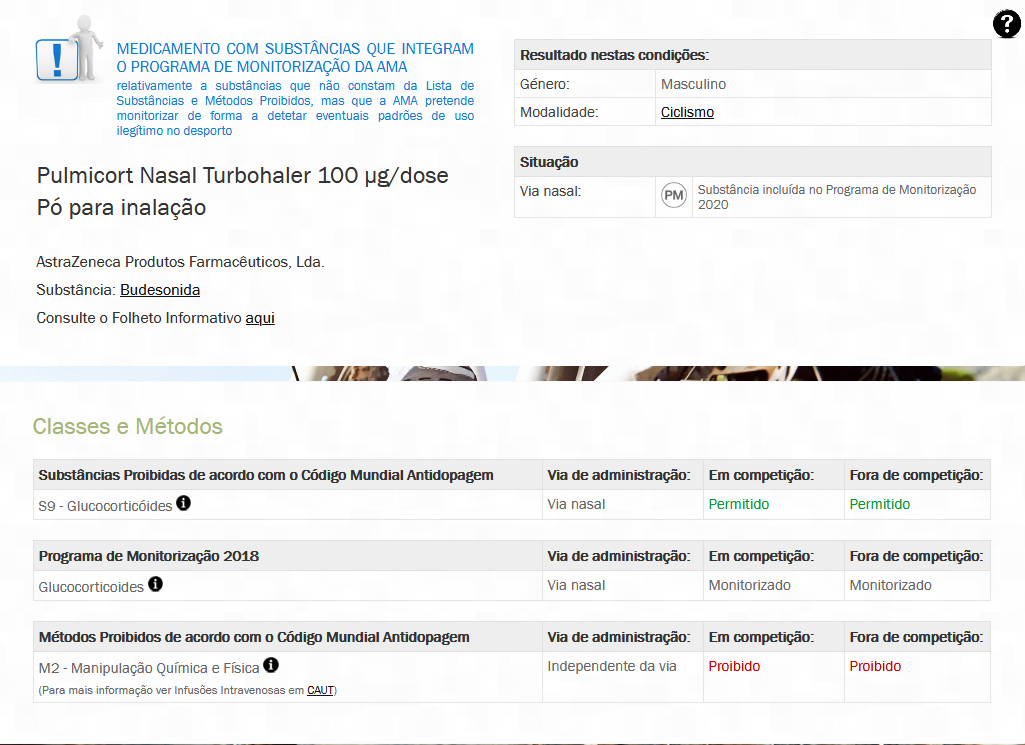Open the CAUT link for intravenous infusions

pos(320,690)
